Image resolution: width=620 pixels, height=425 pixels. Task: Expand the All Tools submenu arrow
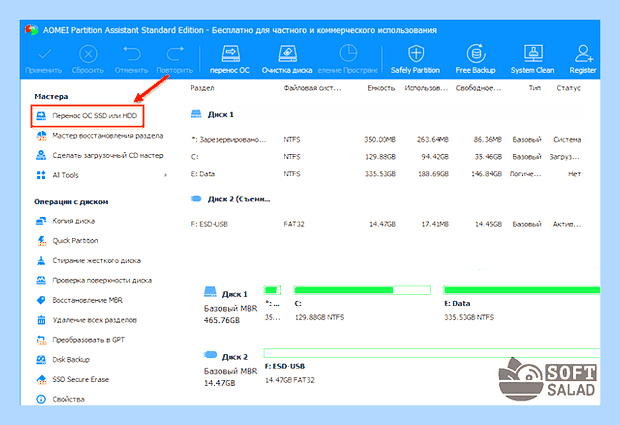click(x=165, y=175)
